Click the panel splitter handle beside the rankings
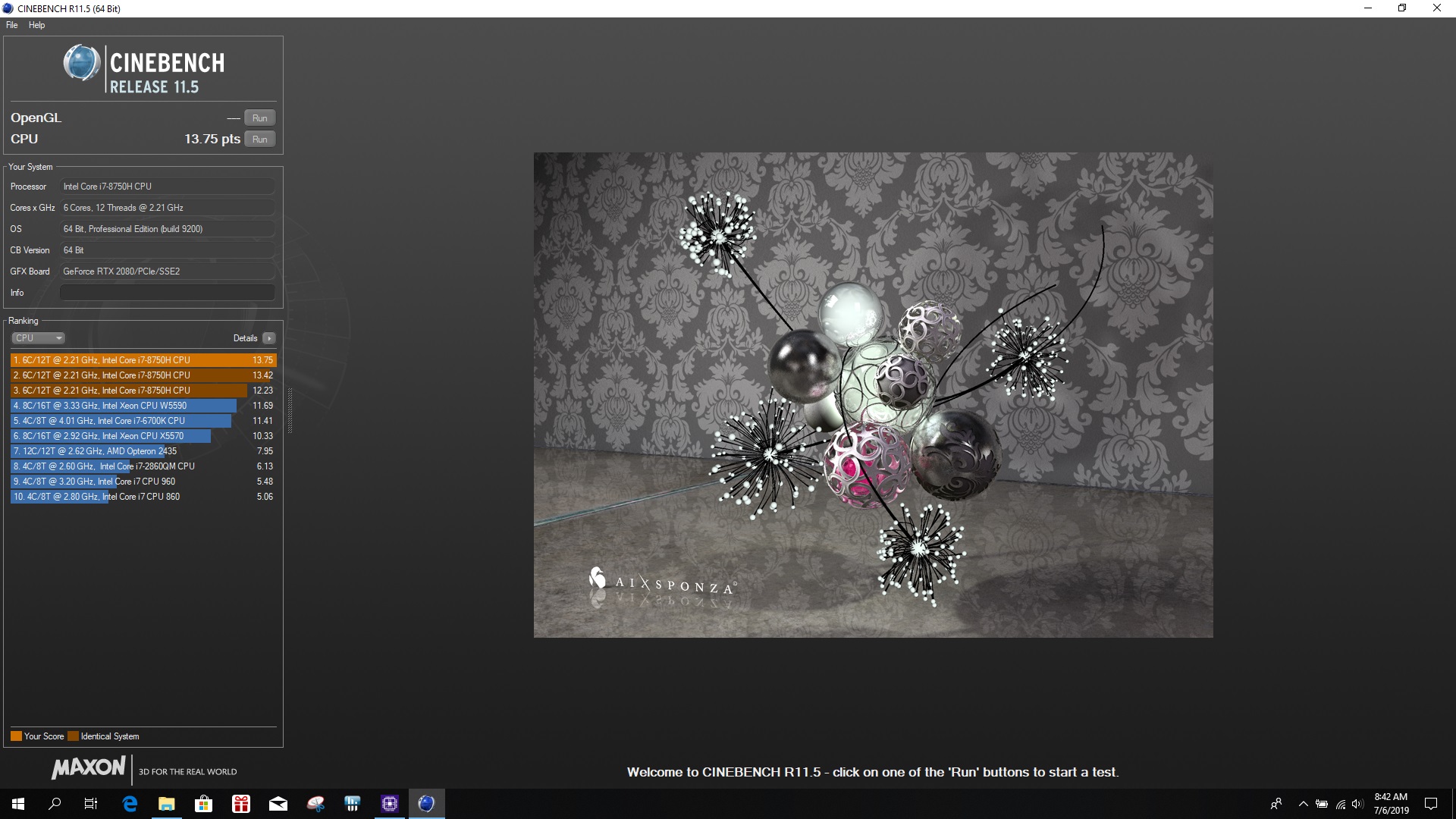This screenshot has height=819, width=1456. [290, 410]
